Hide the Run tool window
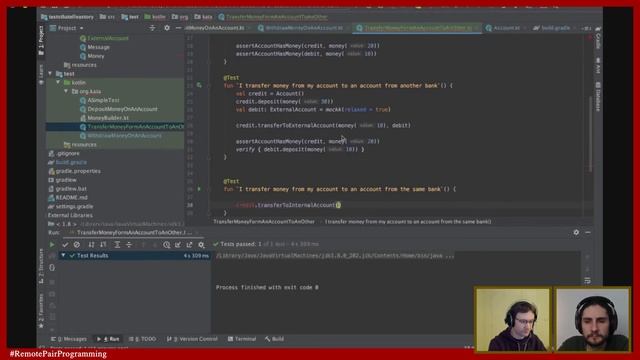 tap(588, 232)
